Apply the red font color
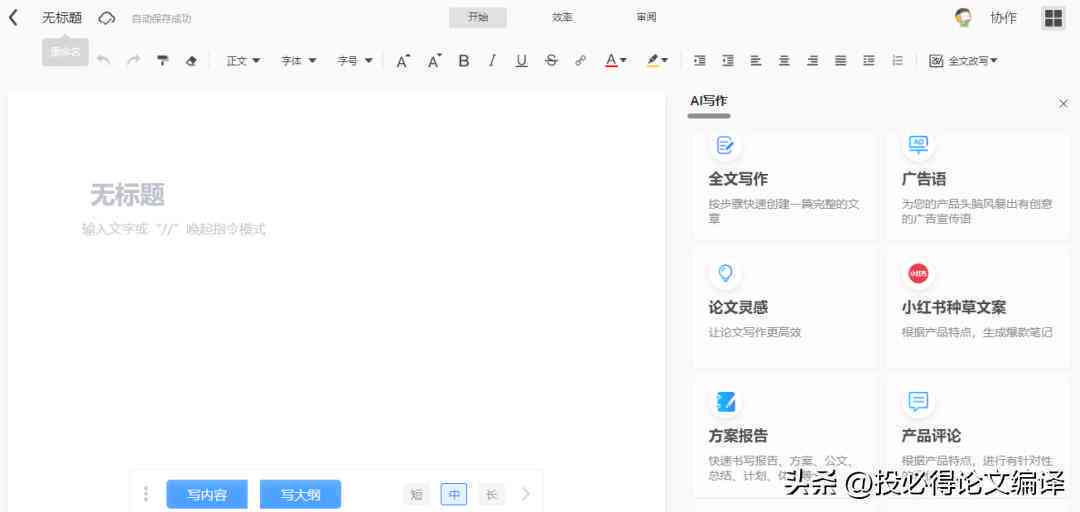The image size is (1080, 512). tap(611, 61)
